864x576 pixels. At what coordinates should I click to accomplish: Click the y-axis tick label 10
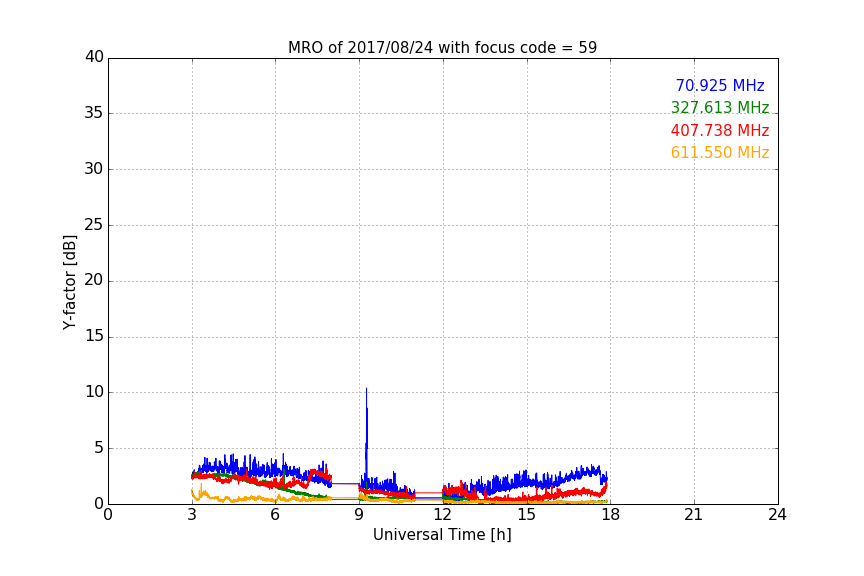pyautogui.click(x=94, y=392)
